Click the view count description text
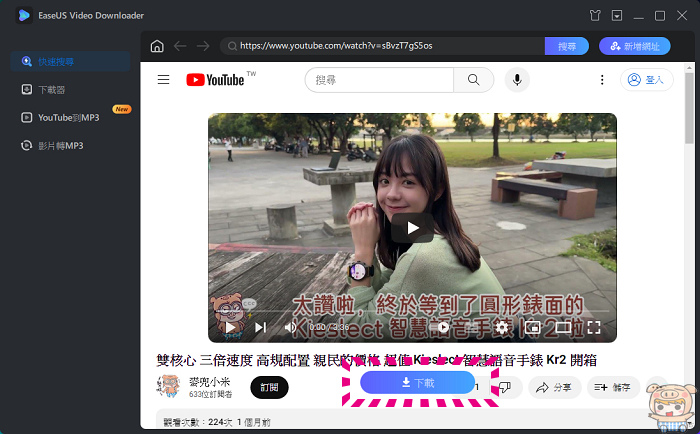The height and width of the screenshot is (434, 700). tap(217, 422)
